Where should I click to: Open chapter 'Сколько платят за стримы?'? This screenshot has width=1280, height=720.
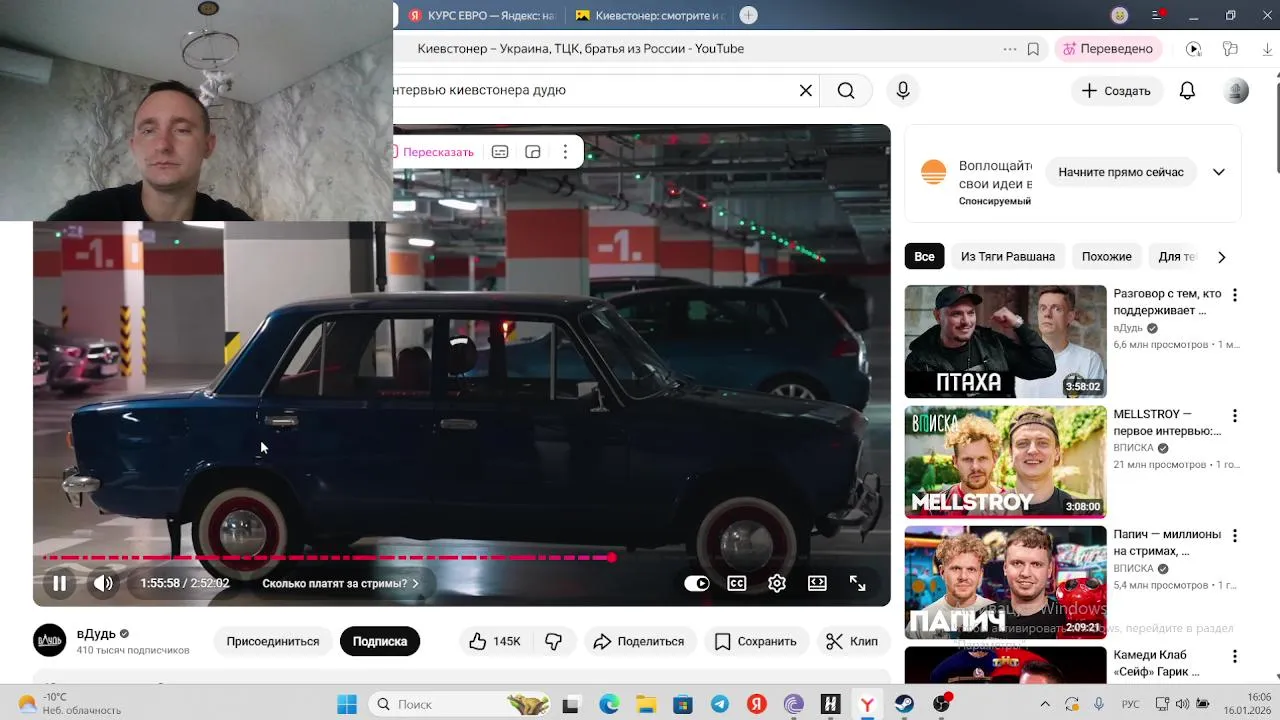point(340,583)
